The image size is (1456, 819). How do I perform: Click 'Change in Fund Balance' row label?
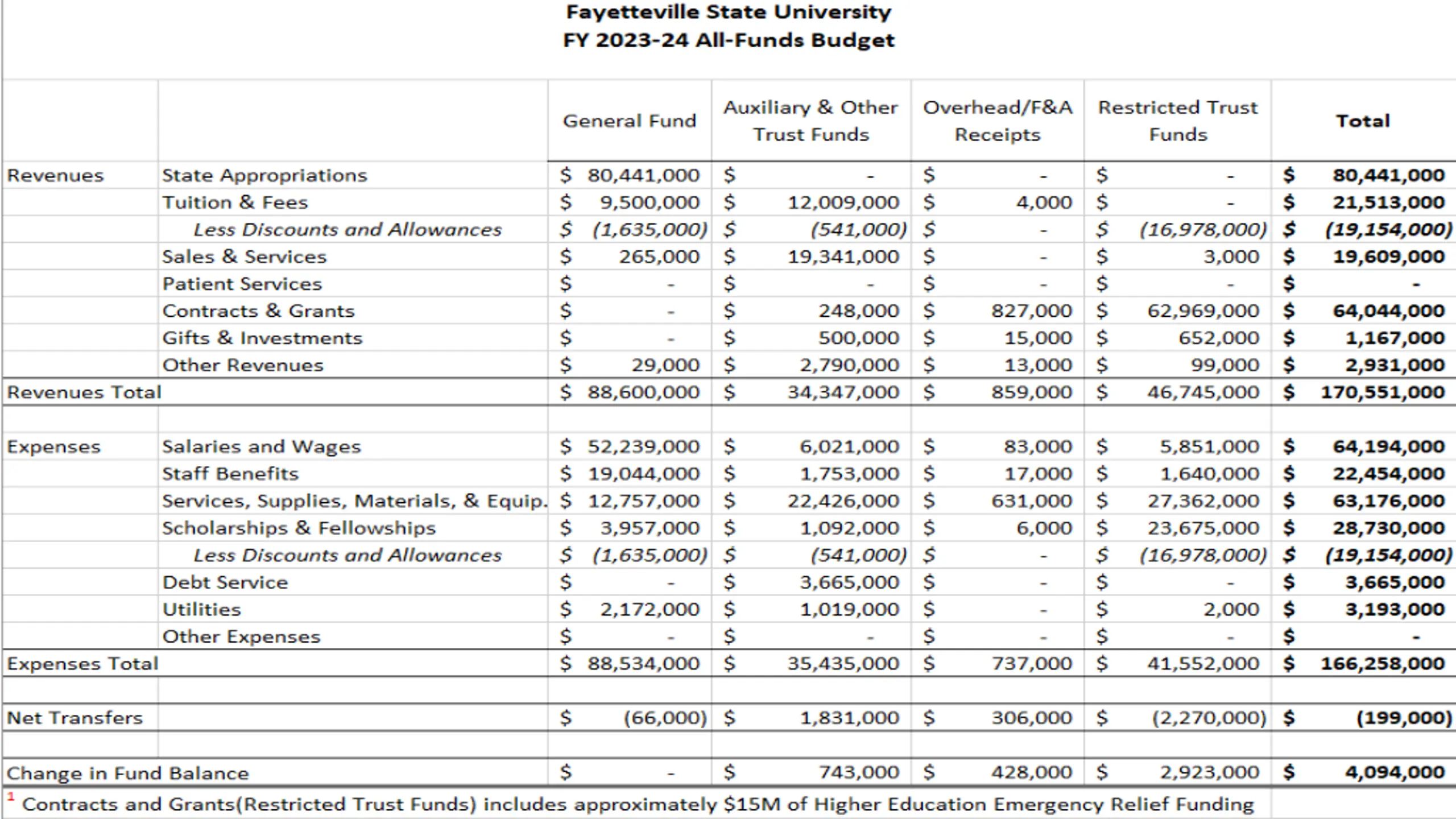[x=128, y=773]
